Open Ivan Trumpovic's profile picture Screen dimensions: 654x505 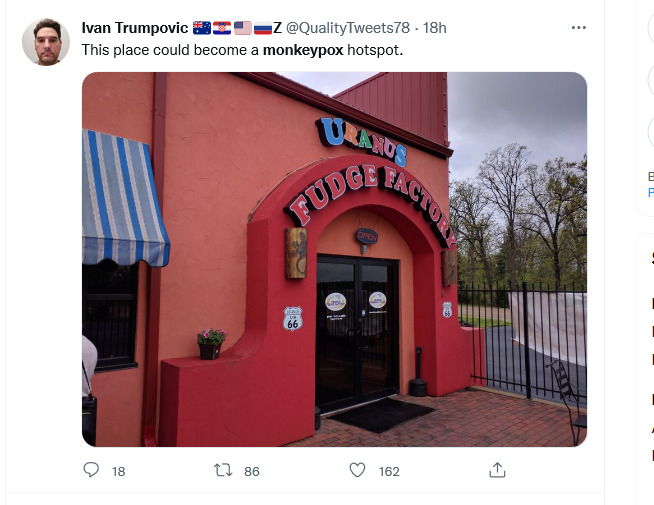pyautogui.click(x=46, y=42)
